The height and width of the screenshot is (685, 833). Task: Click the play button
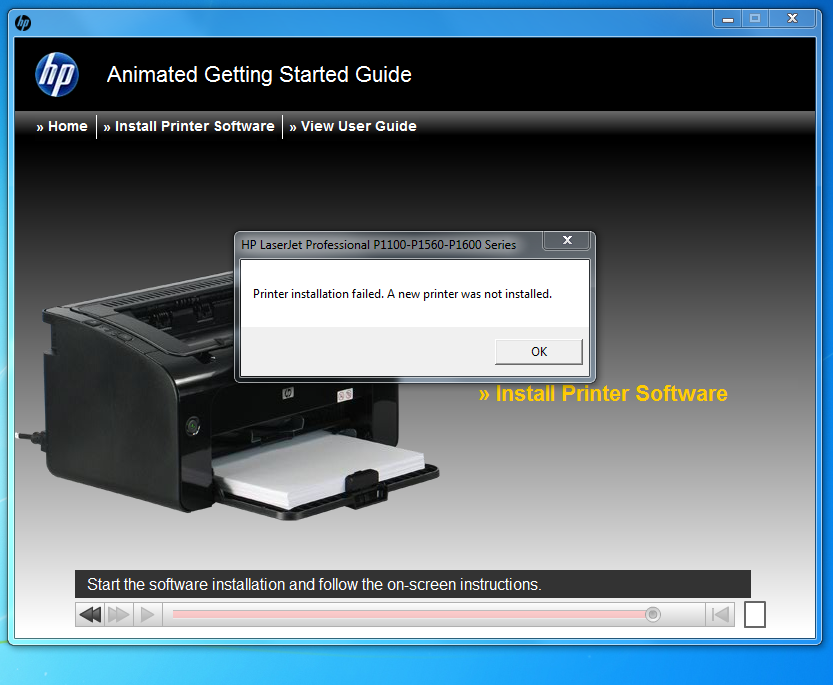click(147, 615)
